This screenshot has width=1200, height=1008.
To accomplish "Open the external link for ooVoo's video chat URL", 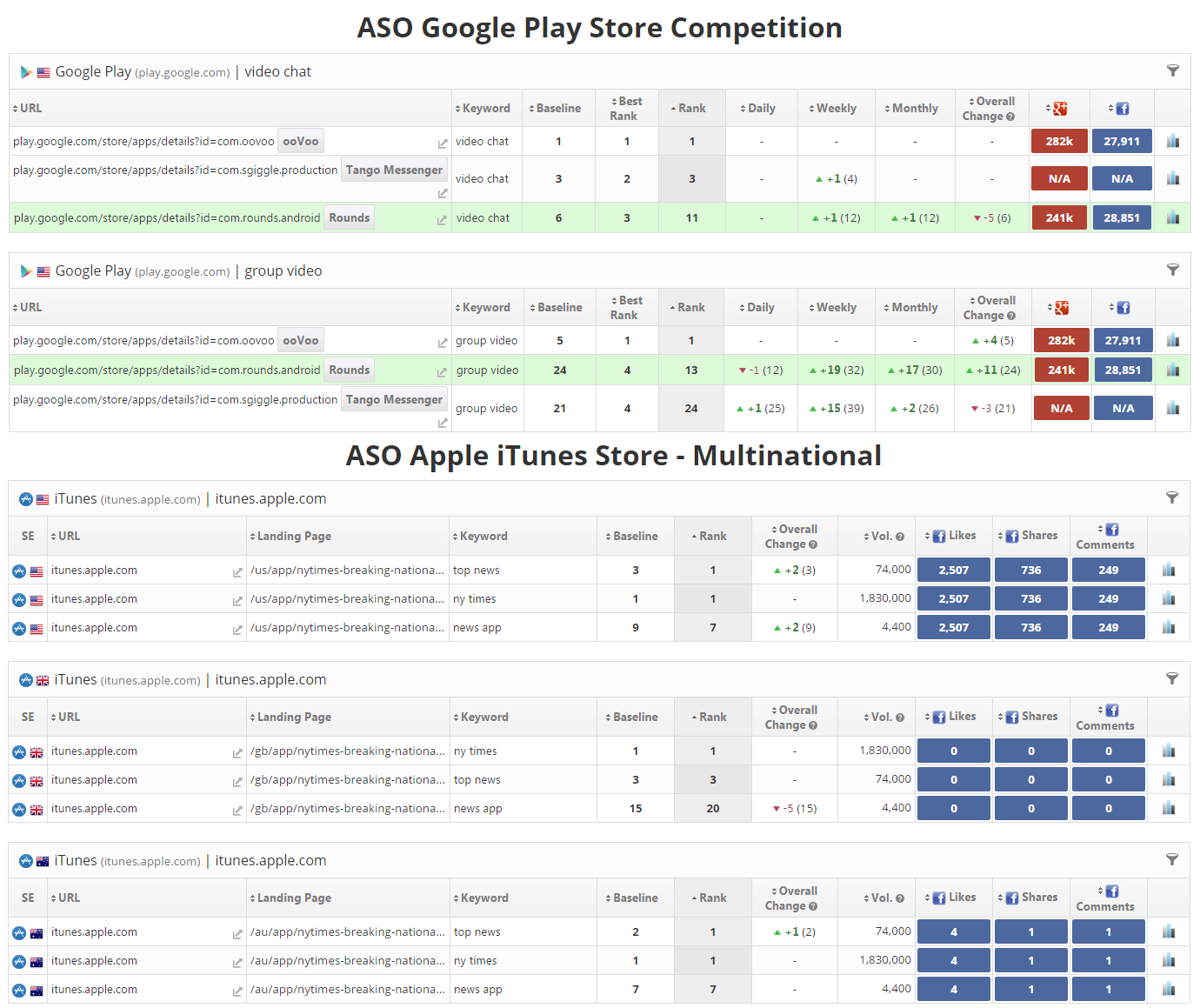I will (x=443, y=144).
